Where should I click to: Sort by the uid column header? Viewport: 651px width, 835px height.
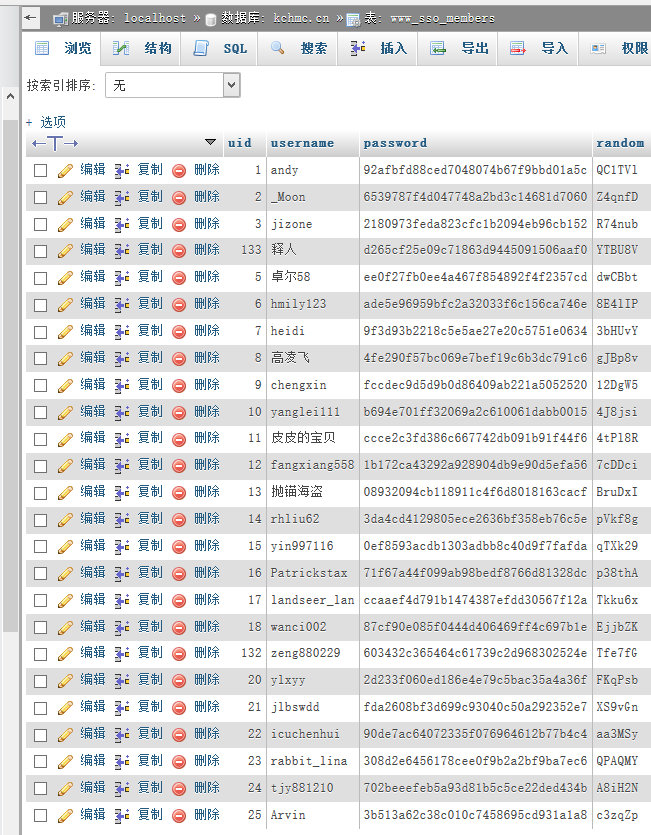[240, 143]
